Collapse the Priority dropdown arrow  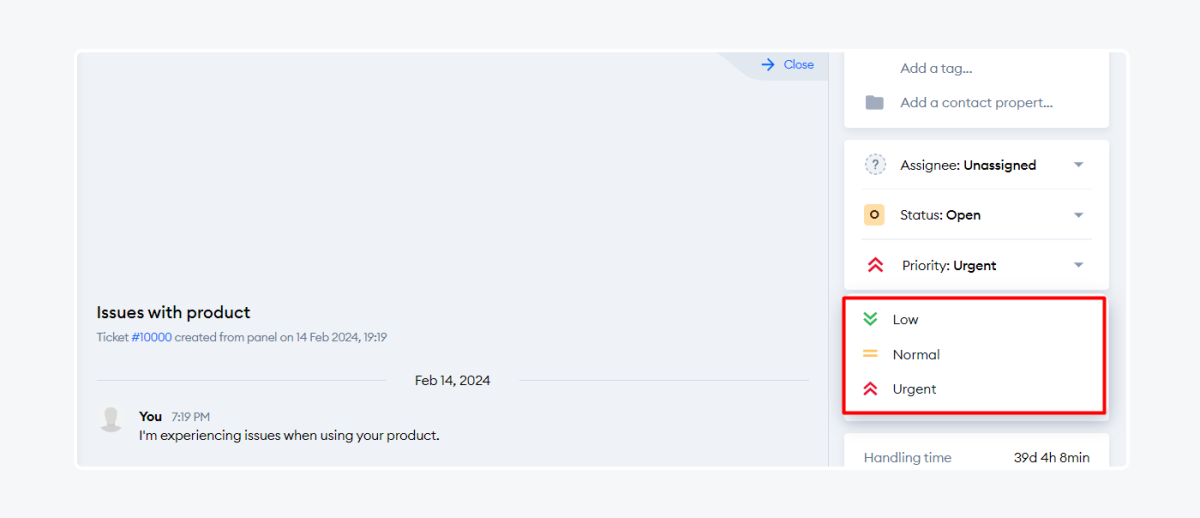point(1078,266)
